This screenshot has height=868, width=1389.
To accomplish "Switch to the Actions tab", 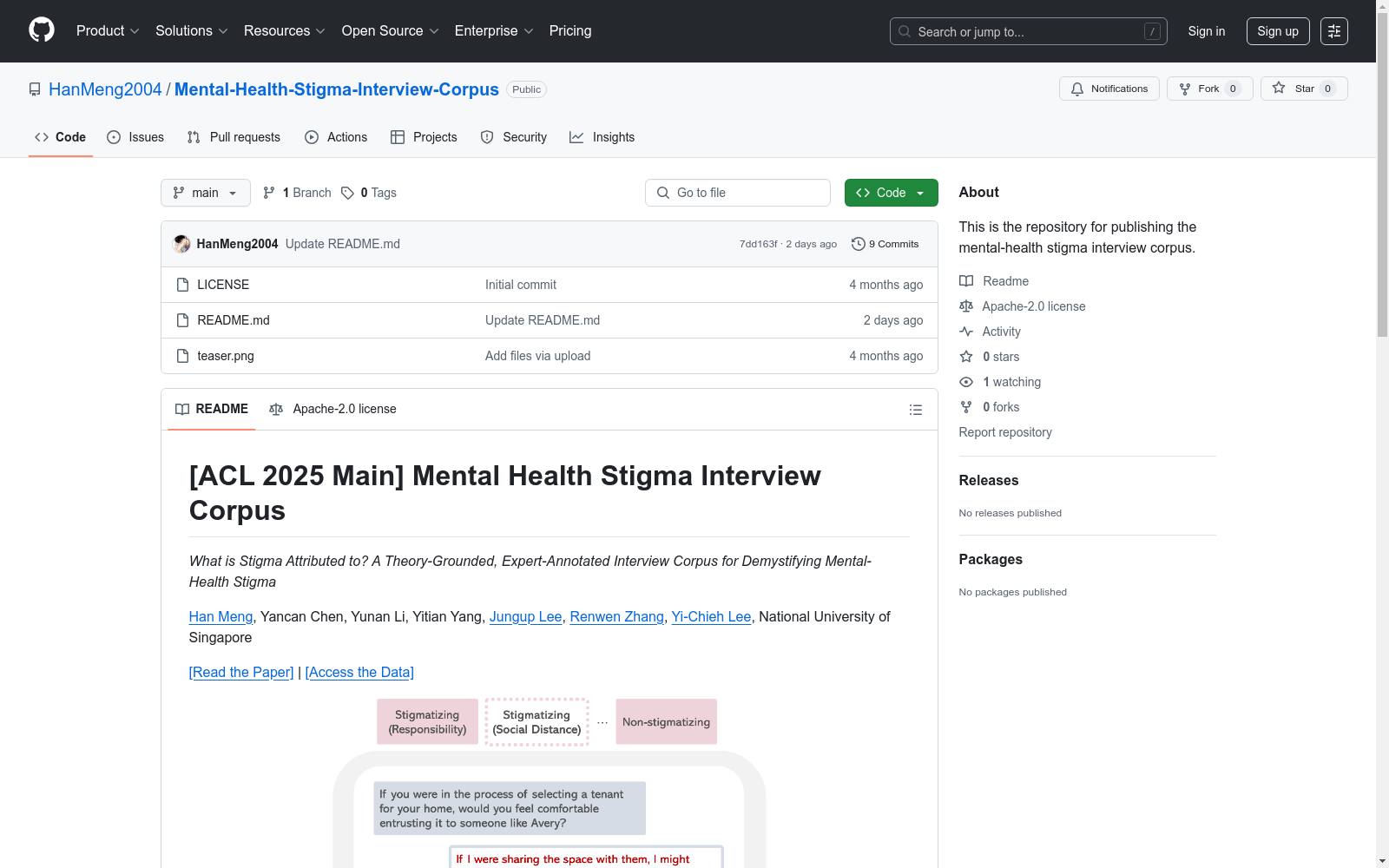I will click(336, 137).
